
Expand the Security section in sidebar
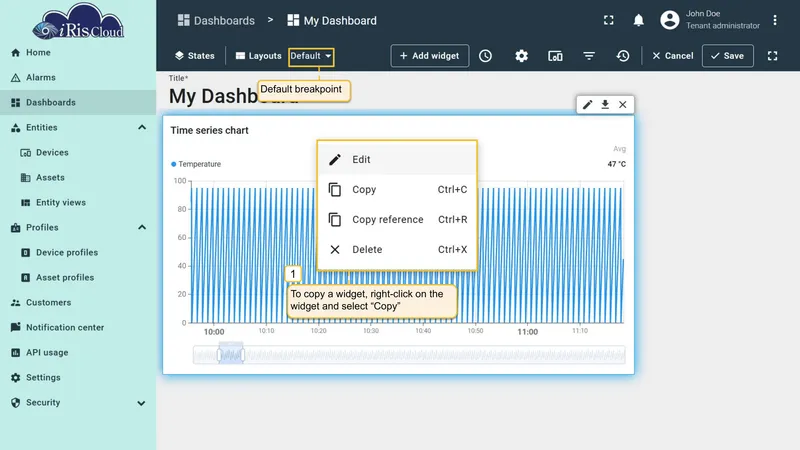click(x=141, y=403)
